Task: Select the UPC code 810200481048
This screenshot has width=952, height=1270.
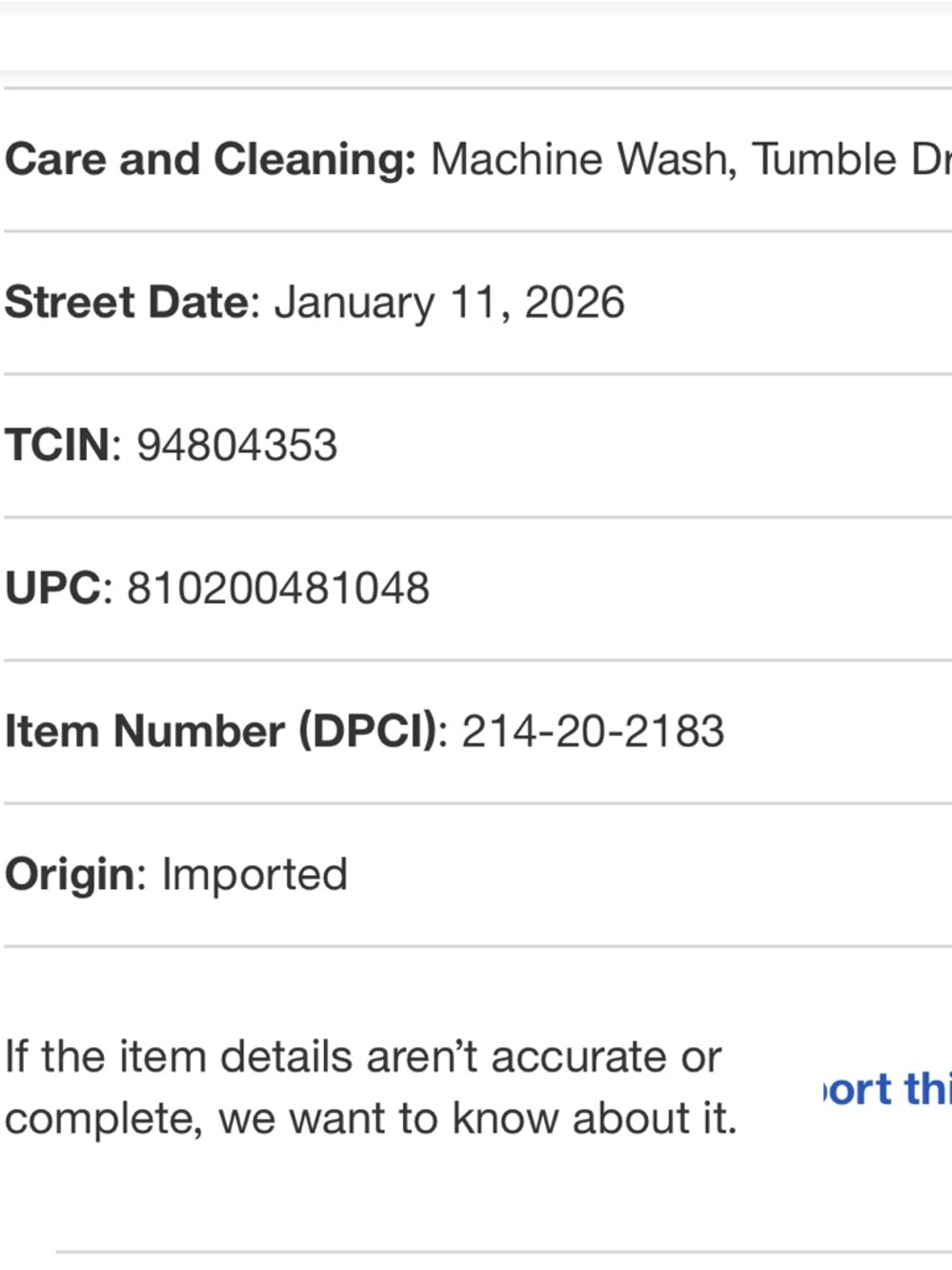Action: tap(278, 588)
